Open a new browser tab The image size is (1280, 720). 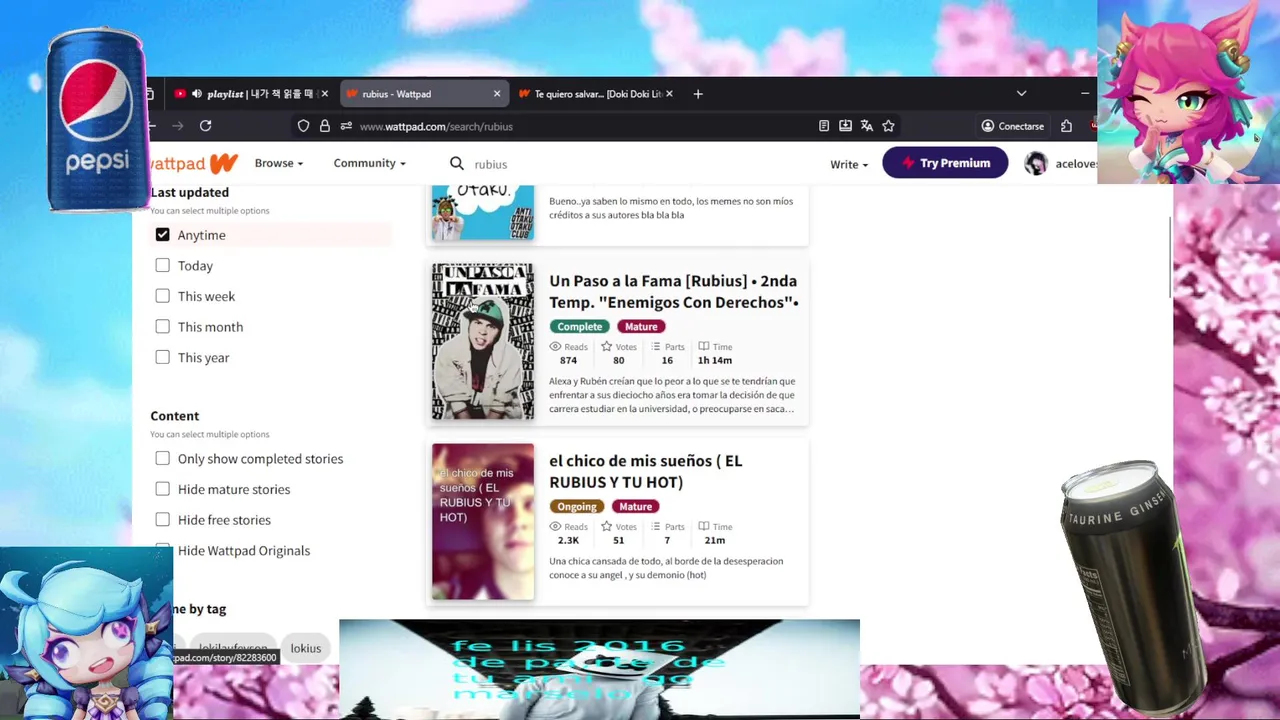pos(698,94)
